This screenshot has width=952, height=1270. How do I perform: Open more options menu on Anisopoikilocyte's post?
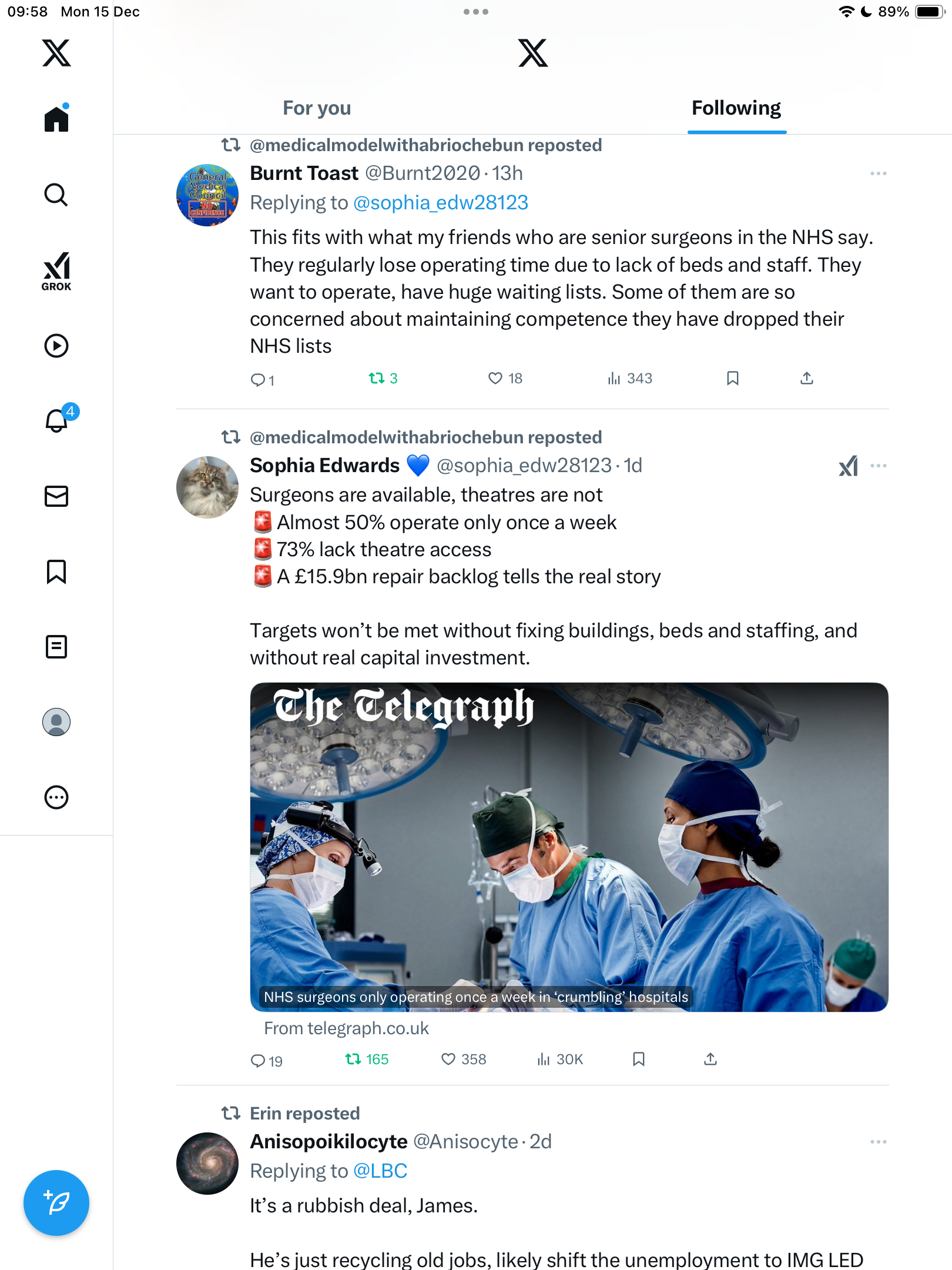pyautogui.click(x=878, y=1142)
